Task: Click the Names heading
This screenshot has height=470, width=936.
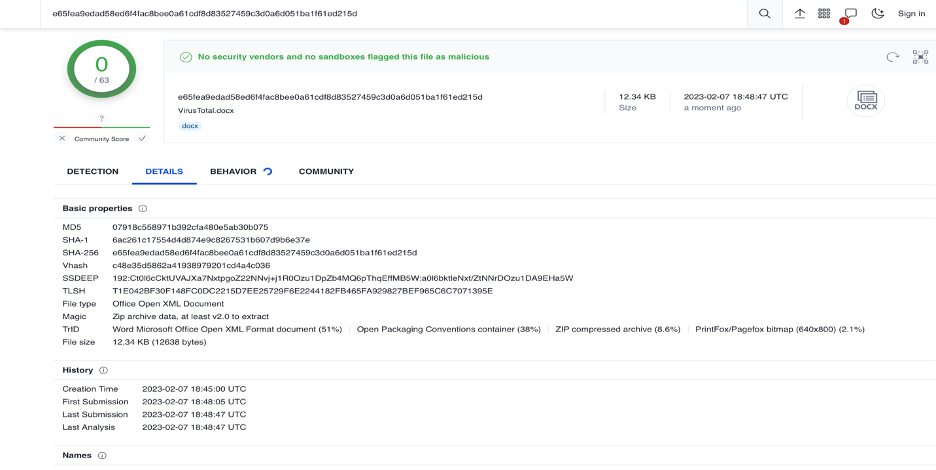Action: (x=77, y=455)
